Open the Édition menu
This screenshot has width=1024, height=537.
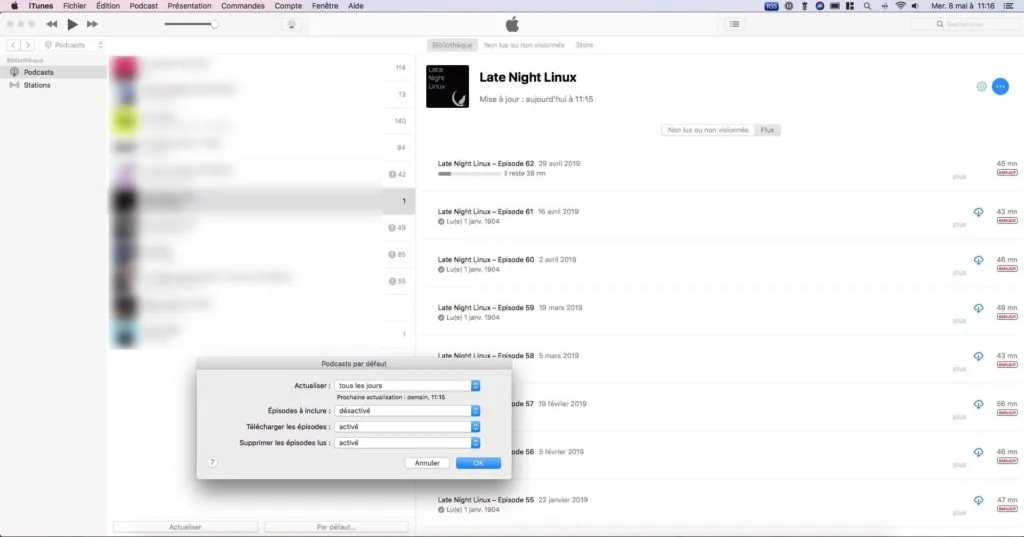pyautogui.click(x=108, y=6)
